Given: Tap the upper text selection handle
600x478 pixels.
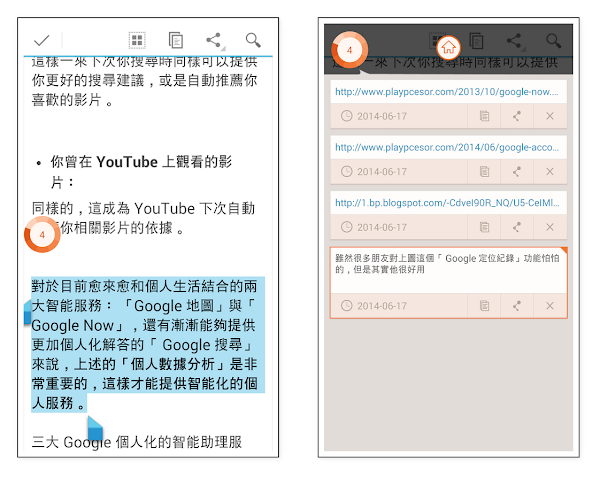Looking at the screenshot, I should point(27,313).
